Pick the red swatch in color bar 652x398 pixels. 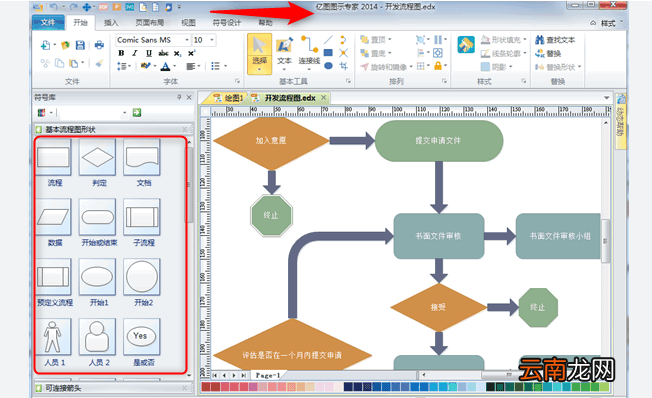click(206, 387)
